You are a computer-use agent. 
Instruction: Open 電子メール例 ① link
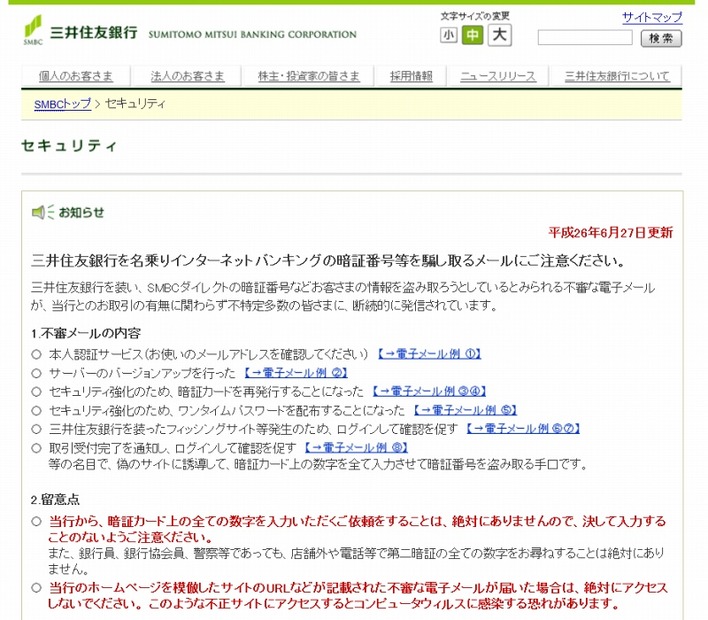coord(429,354)
